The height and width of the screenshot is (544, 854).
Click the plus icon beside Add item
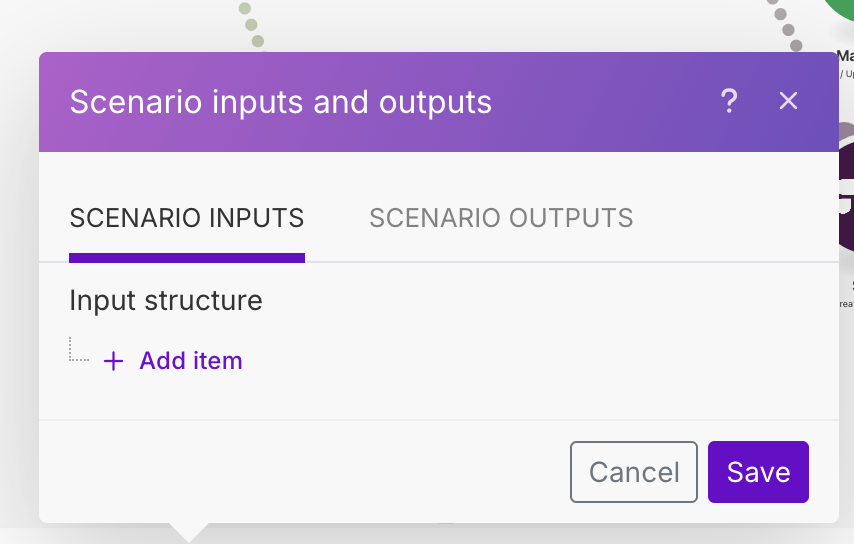pos(114,361)
